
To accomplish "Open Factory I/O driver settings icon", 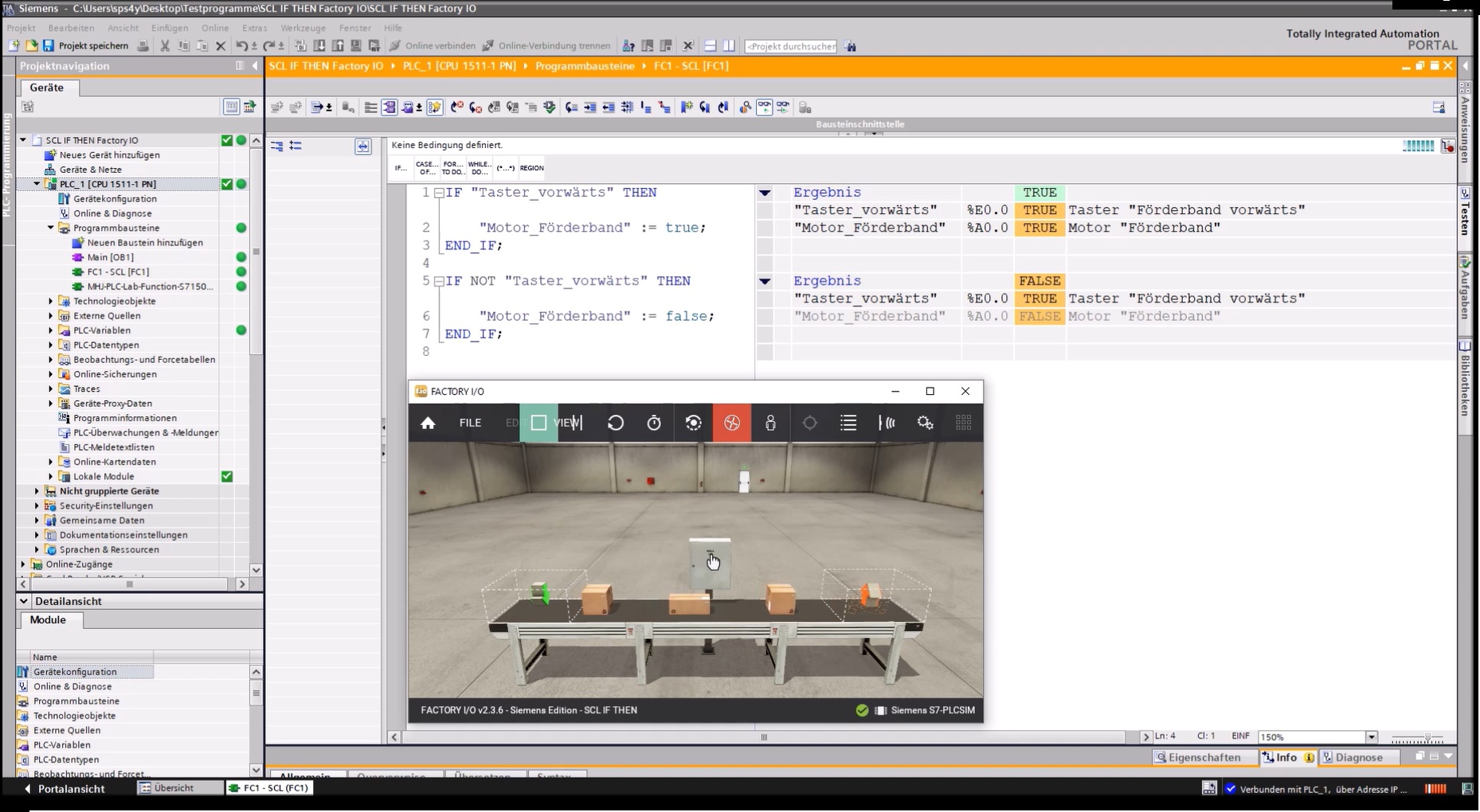I will [x=925, y=423].
